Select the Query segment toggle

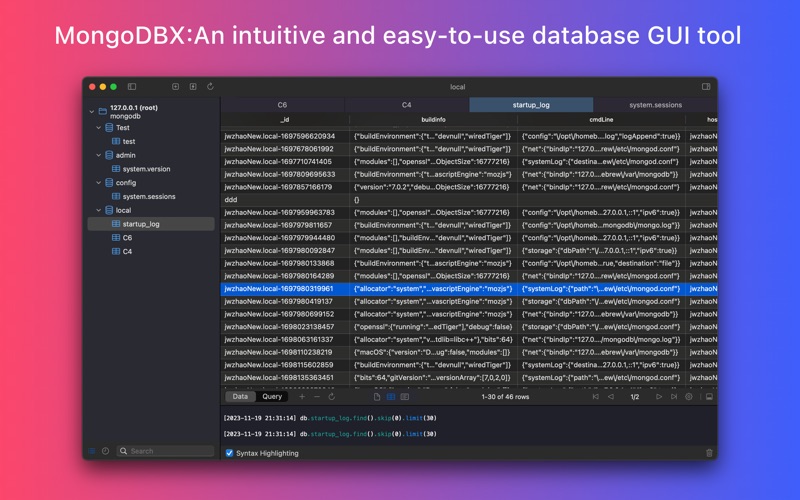click(272, 397)
